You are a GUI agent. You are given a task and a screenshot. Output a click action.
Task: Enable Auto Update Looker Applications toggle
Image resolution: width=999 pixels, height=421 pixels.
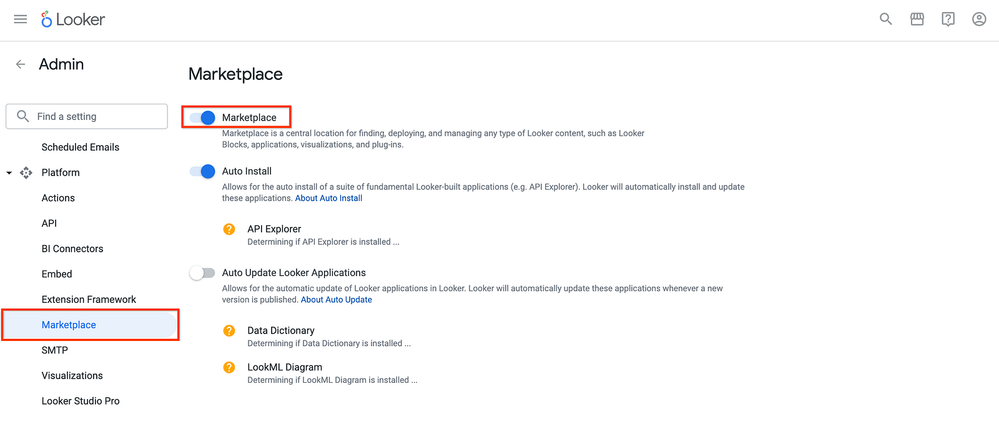[203, 273]
